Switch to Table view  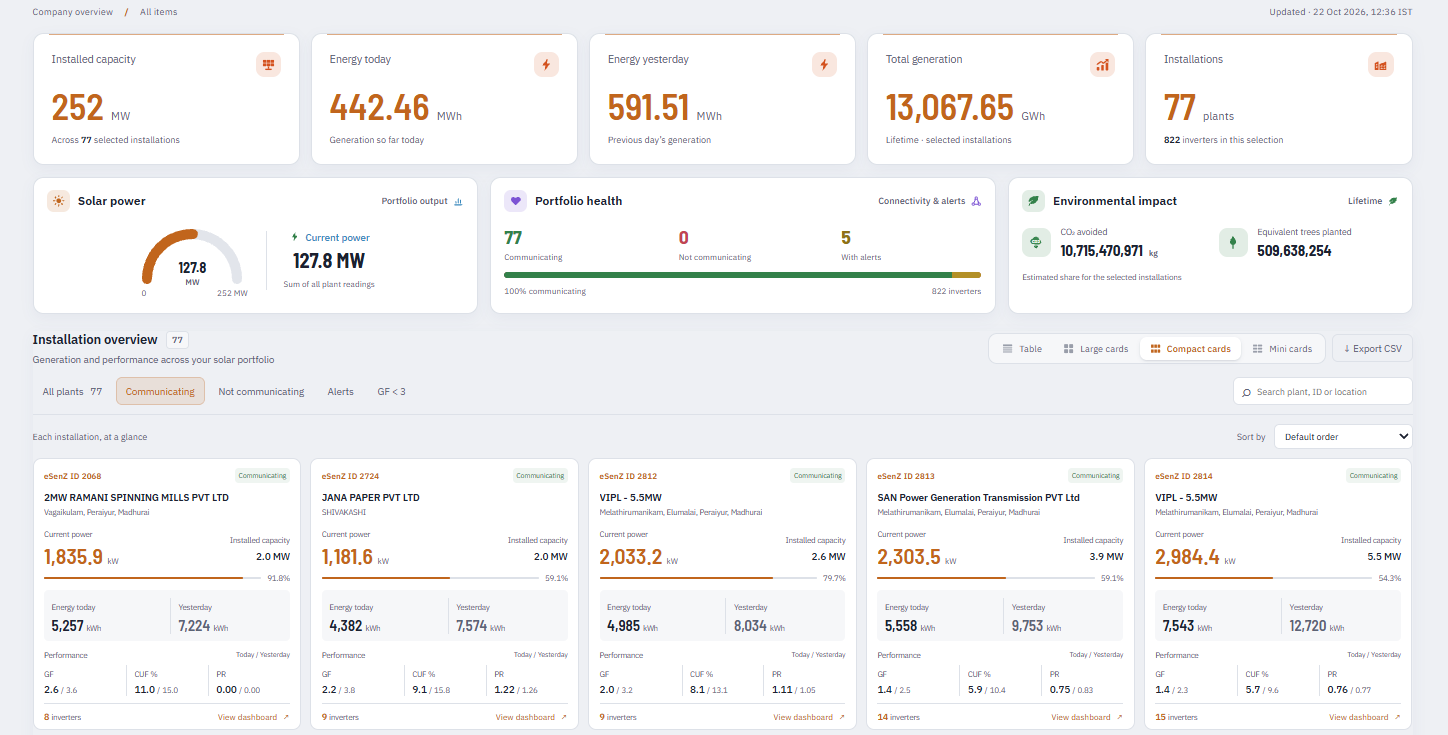(x=1022, y=349)
